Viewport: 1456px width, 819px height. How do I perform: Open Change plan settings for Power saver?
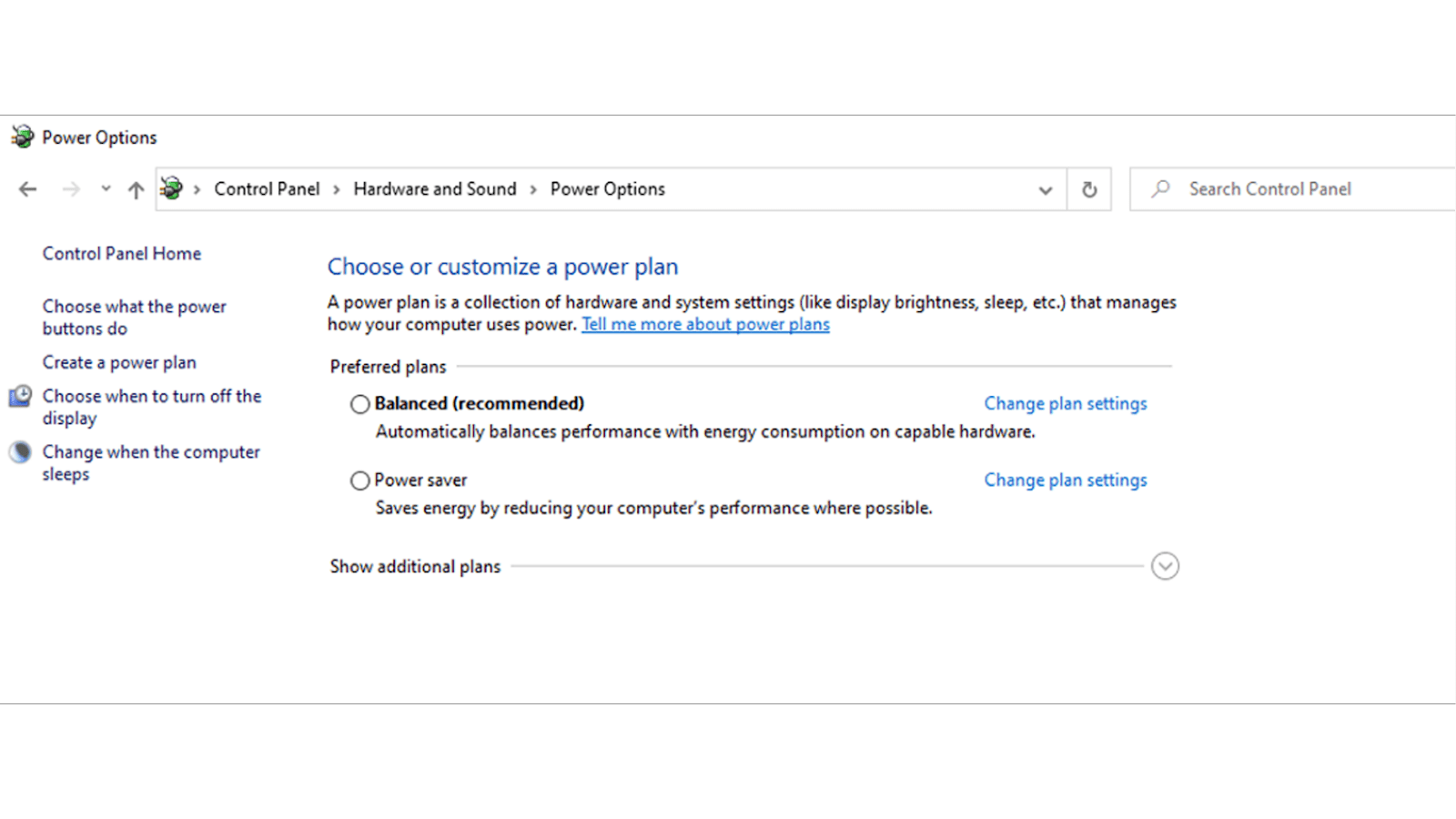coord(1065,480)
